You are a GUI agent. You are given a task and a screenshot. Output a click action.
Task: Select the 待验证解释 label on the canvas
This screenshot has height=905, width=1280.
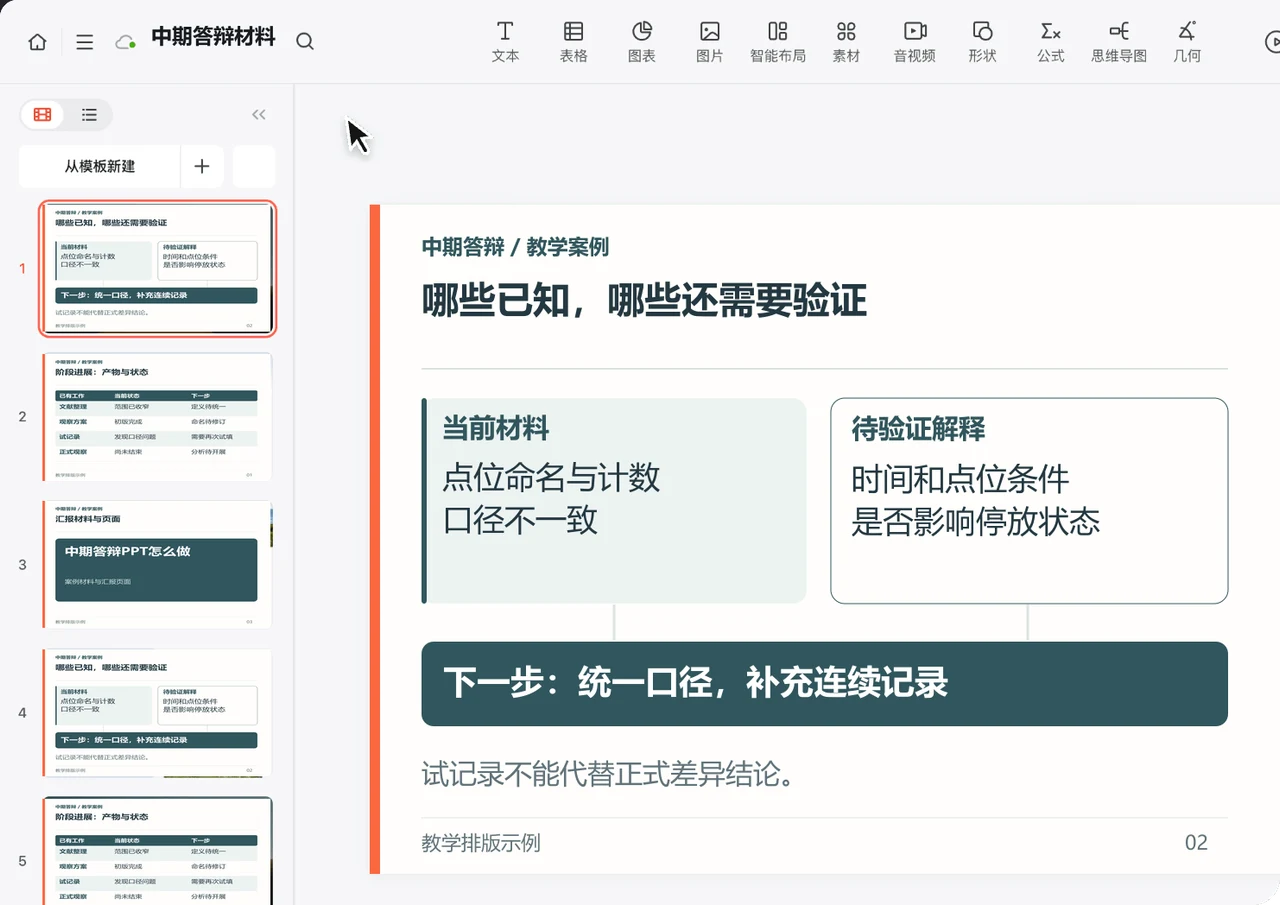918,430
